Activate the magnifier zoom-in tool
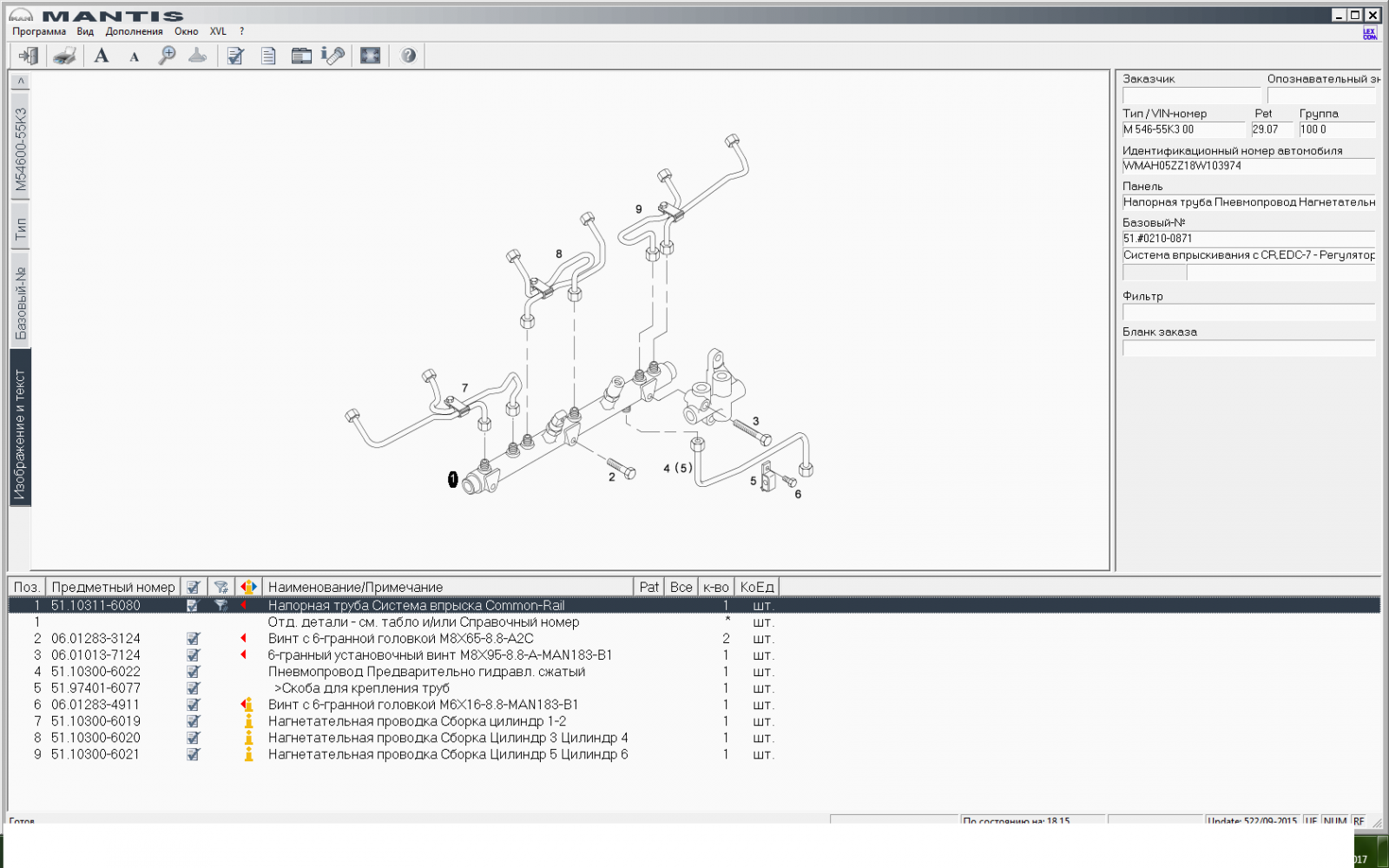Image resolution: width=1389 pixels, height=868 pixels. point(167,56)
